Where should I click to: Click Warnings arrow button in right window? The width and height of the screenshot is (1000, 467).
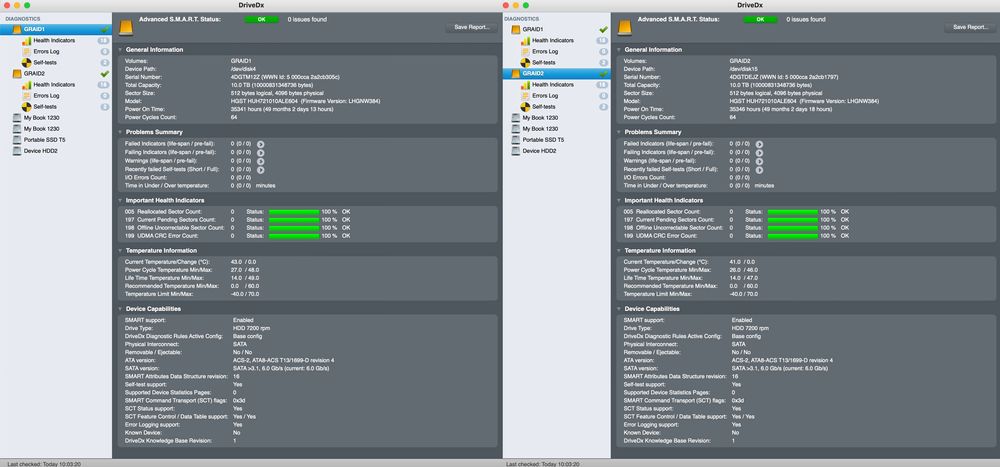pos(759,161)
